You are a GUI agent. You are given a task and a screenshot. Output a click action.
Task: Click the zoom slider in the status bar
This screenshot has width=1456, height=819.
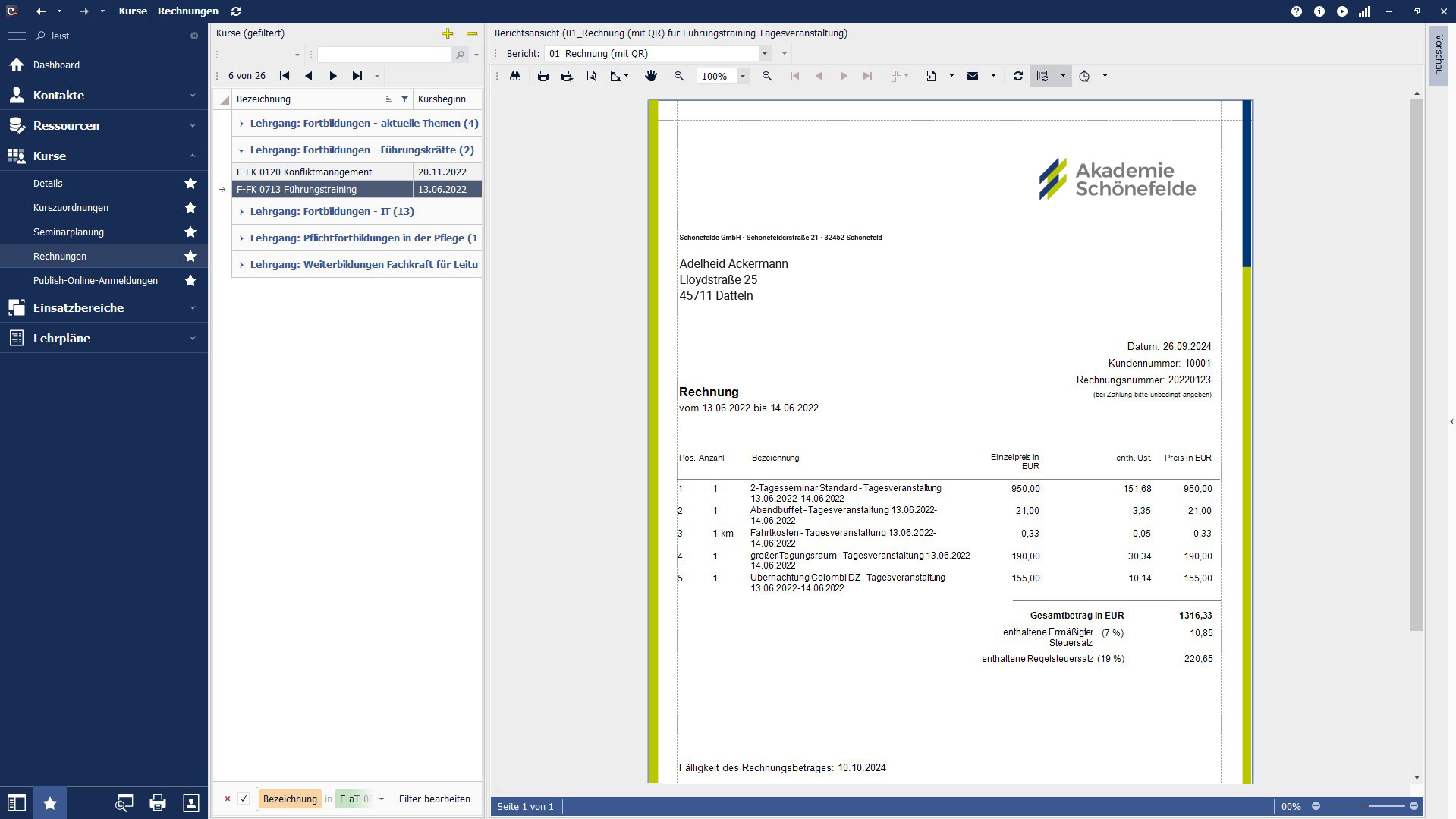pos(1366,806)
